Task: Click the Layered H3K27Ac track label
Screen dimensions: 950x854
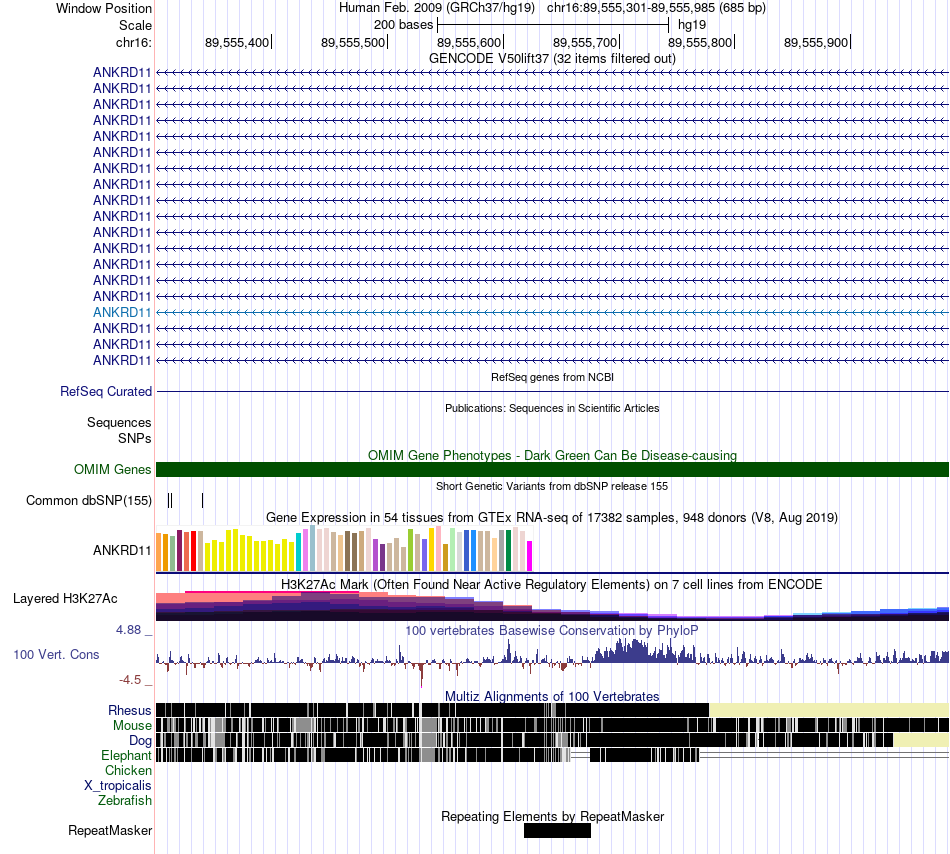Action: click(65, 598)
